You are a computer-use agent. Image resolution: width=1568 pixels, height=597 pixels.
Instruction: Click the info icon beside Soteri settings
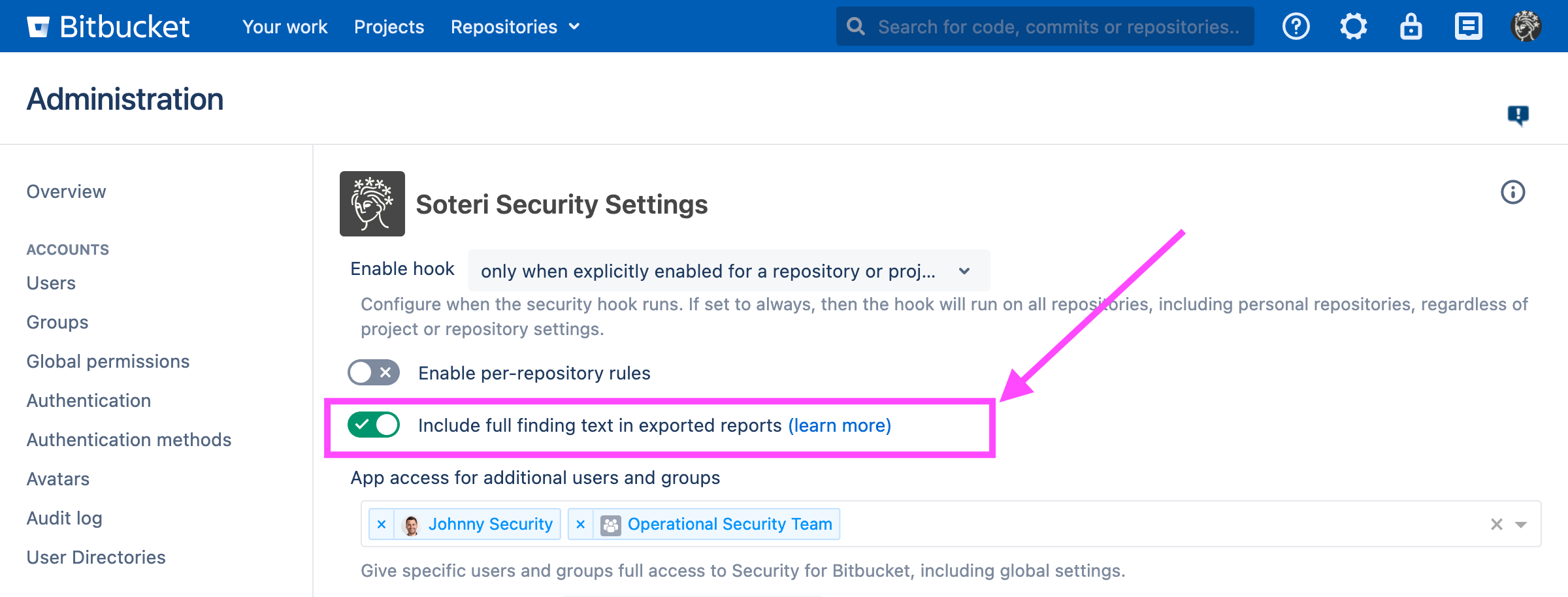click(1512, 192)
